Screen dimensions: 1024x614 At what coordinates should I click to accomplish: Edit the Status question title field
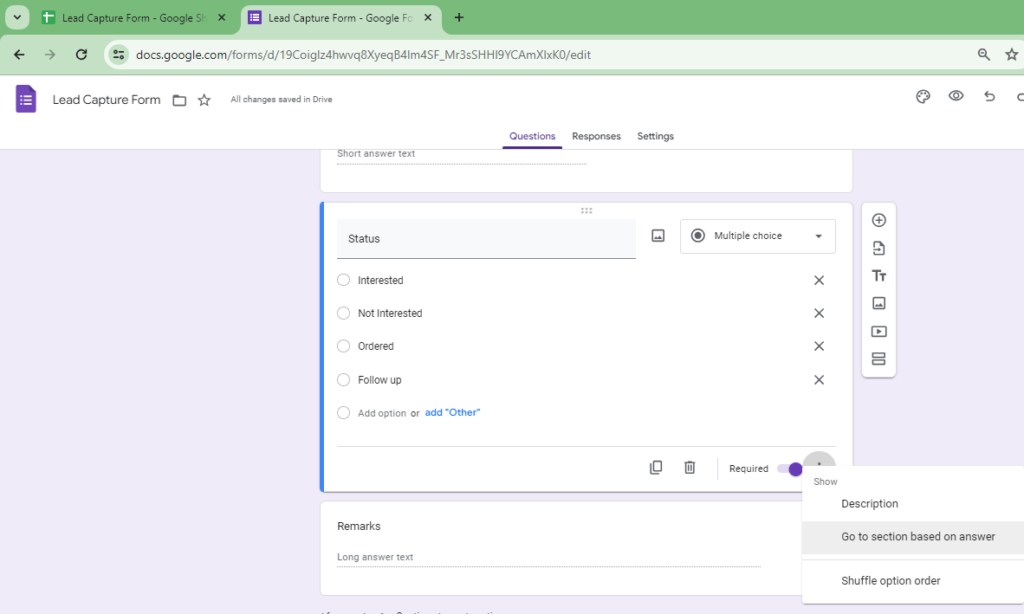(486, 239)
